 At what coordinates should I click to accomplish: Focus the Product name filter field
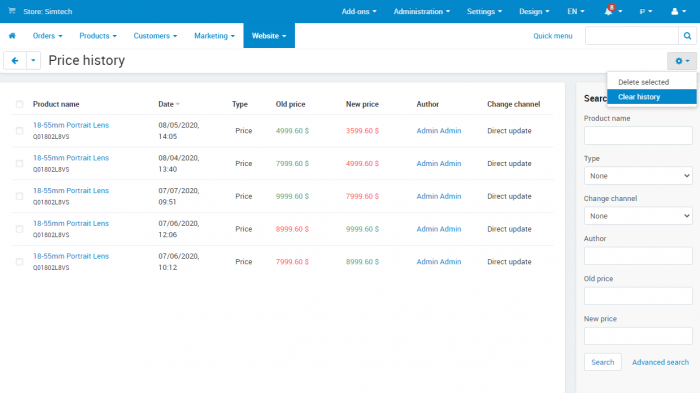pyautogui.click(x=638, y=135)
